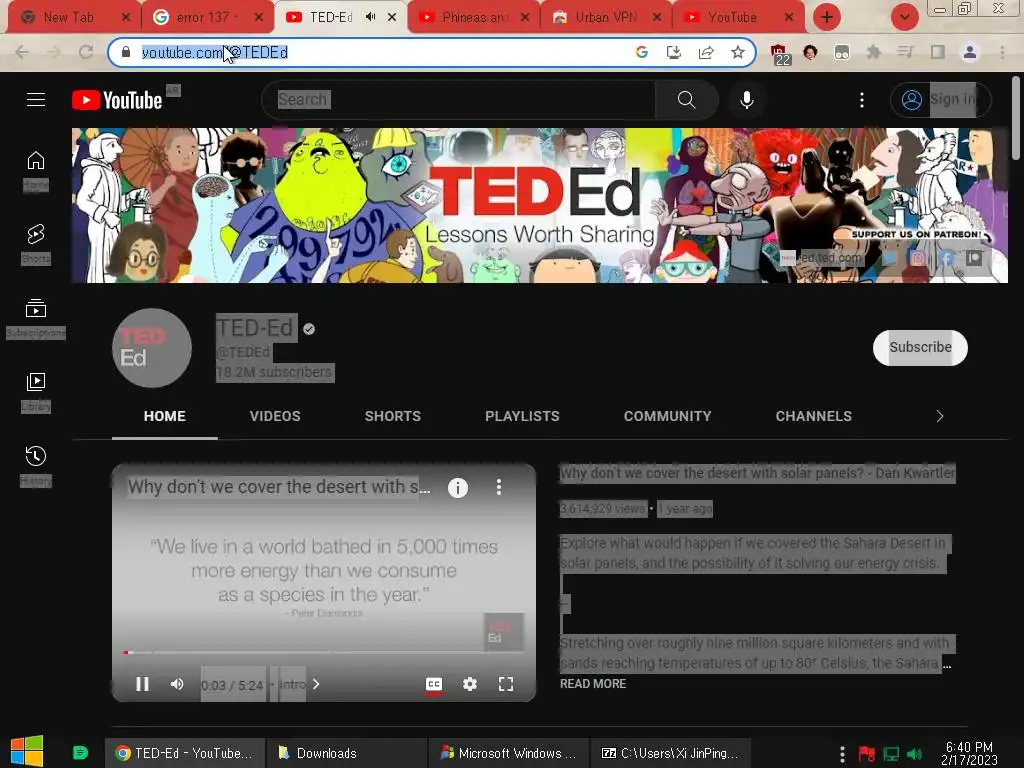Click READ MORE on video description

593,684
